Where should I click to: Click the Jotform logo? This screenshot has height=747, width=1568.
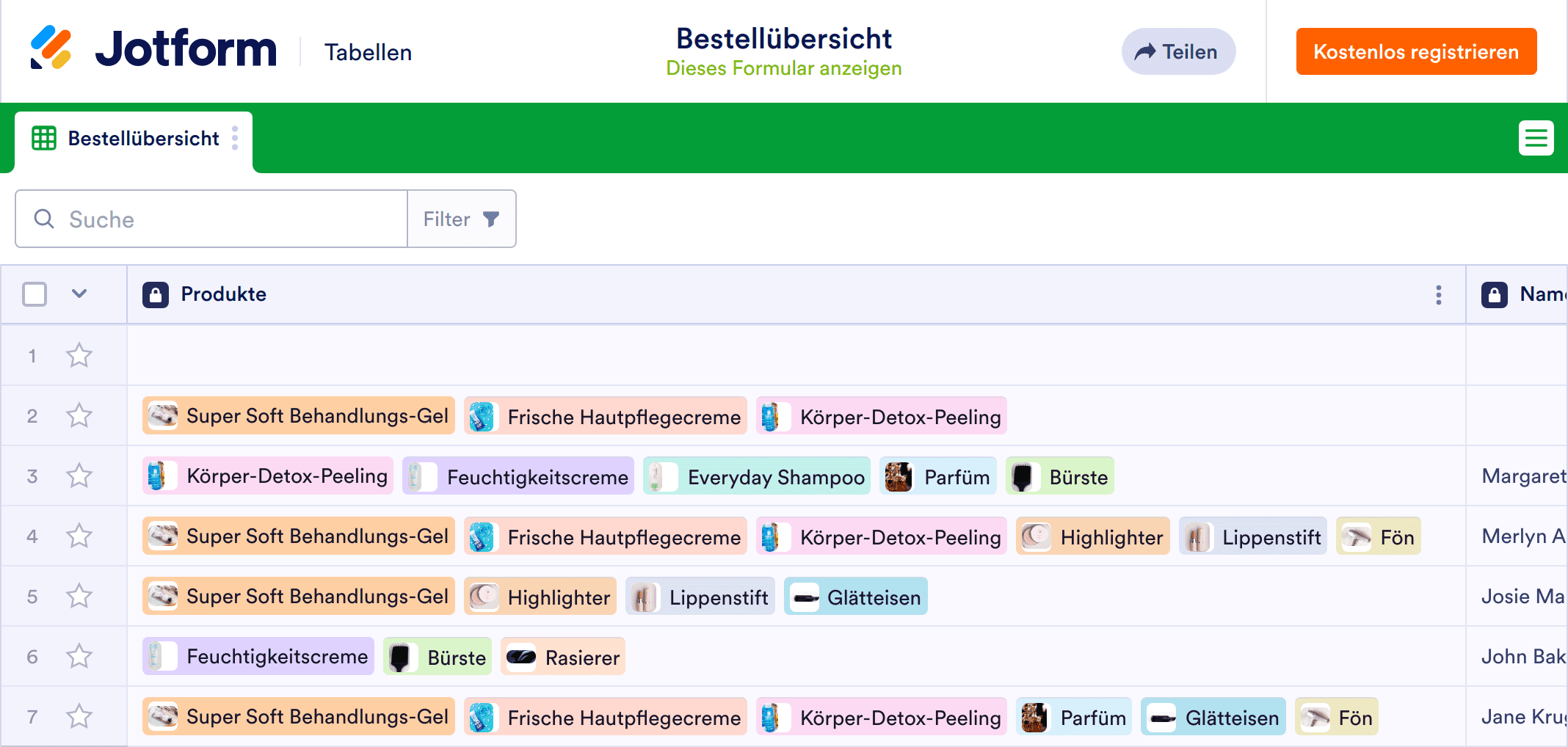[x=153, y=49]
